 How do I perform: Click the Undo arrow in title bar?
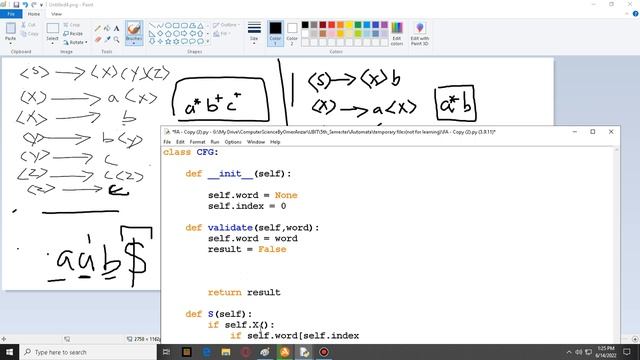pyautogui.click(x=25, y=4)
